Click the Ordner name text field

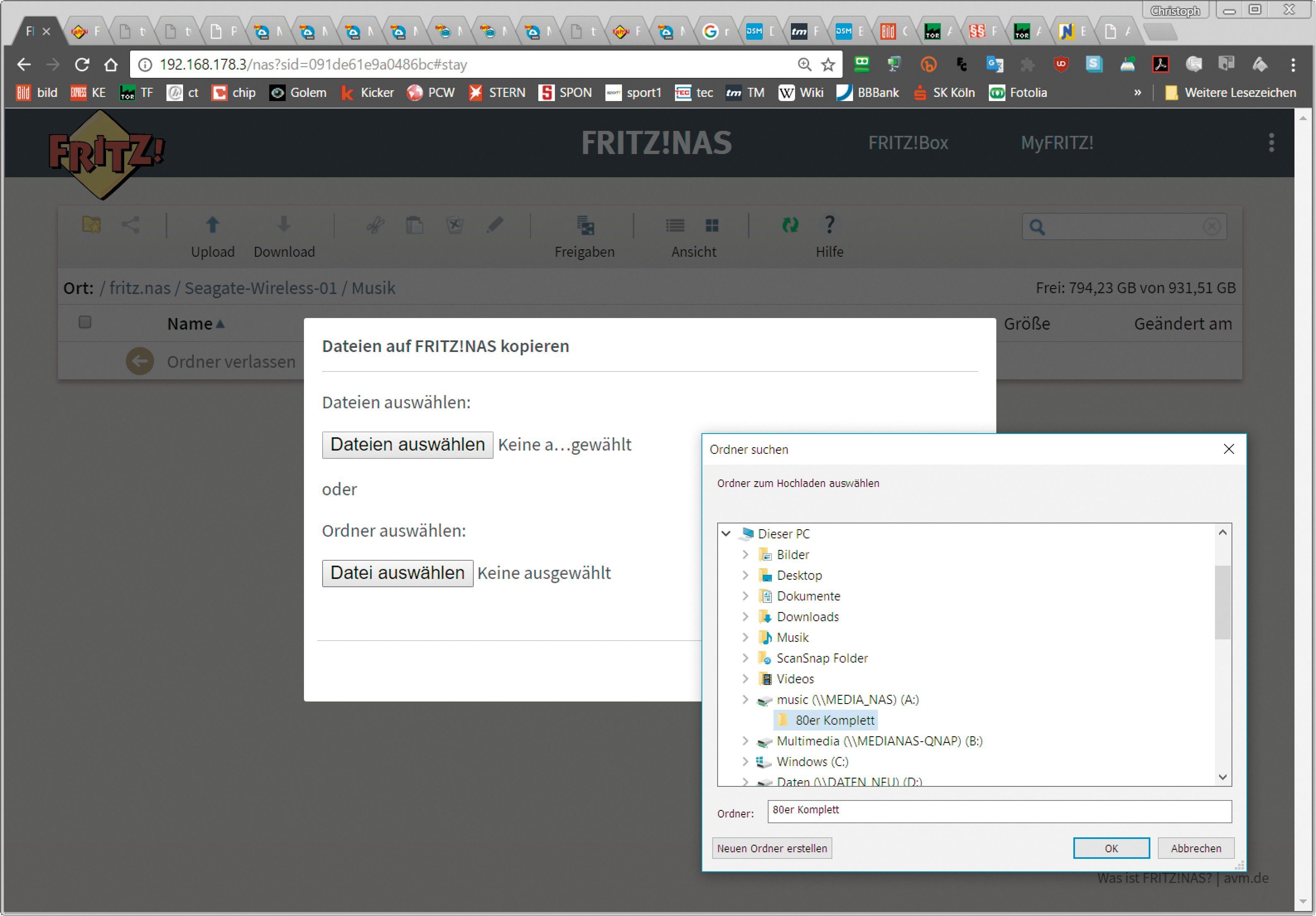tap(999, 812)
